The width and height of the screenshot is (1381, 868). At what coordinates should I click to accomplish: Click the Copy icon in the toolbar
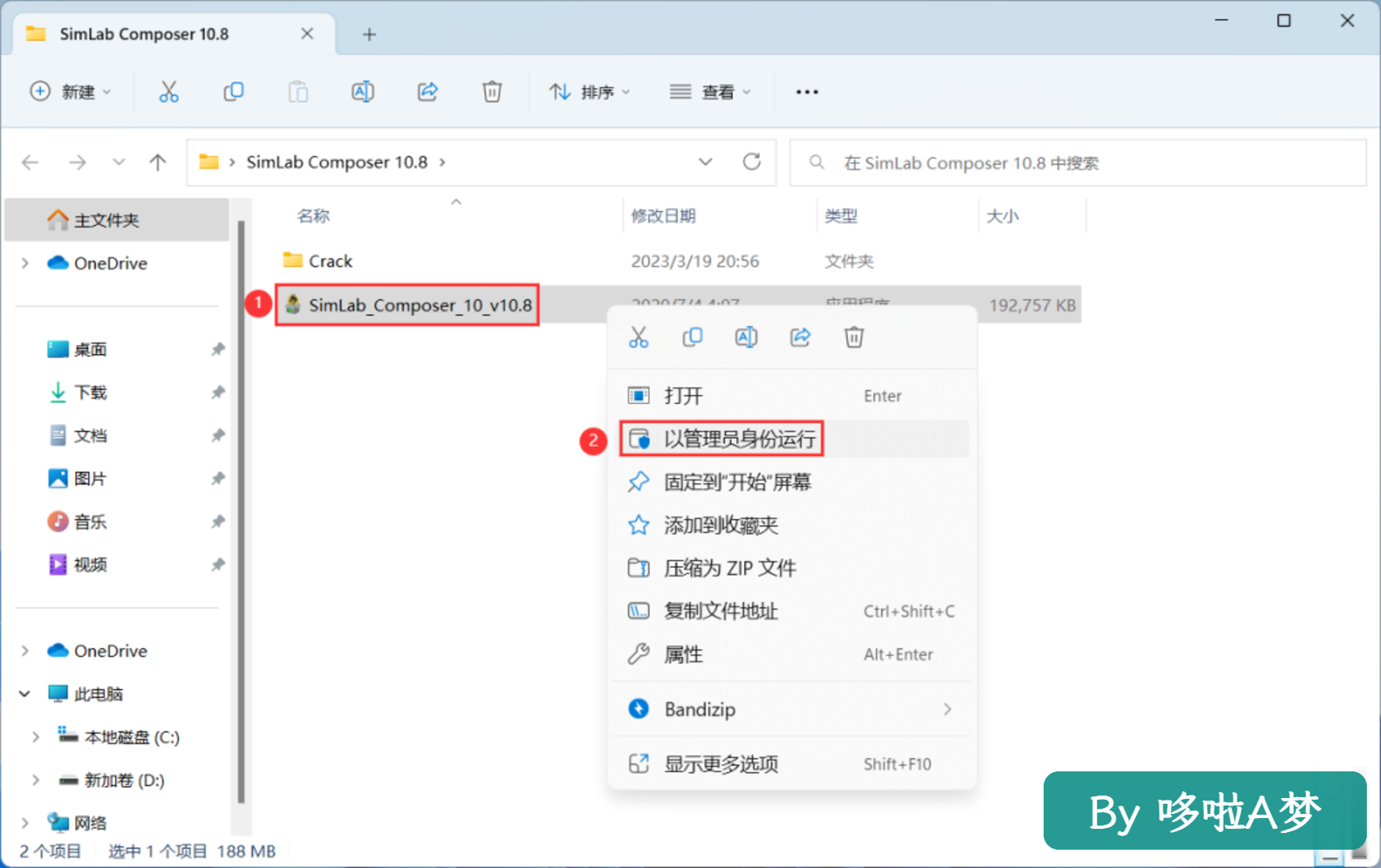(233, 92)
